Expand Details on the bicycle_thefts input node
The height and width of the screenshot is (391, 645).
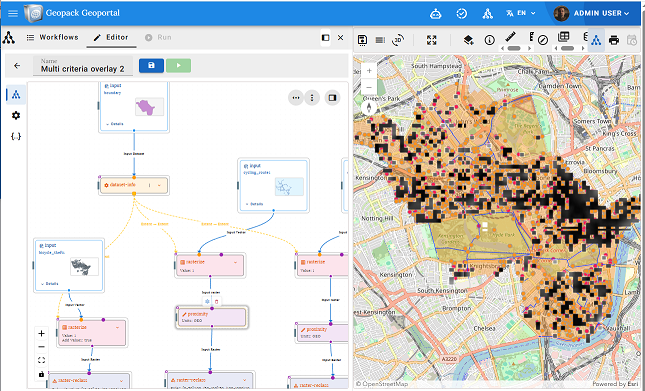pos(49,284)
